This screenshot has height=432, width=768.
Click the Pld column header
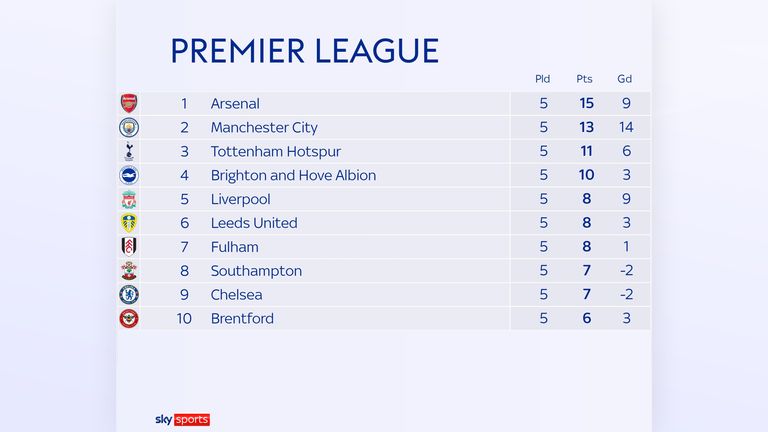point(542,79)
